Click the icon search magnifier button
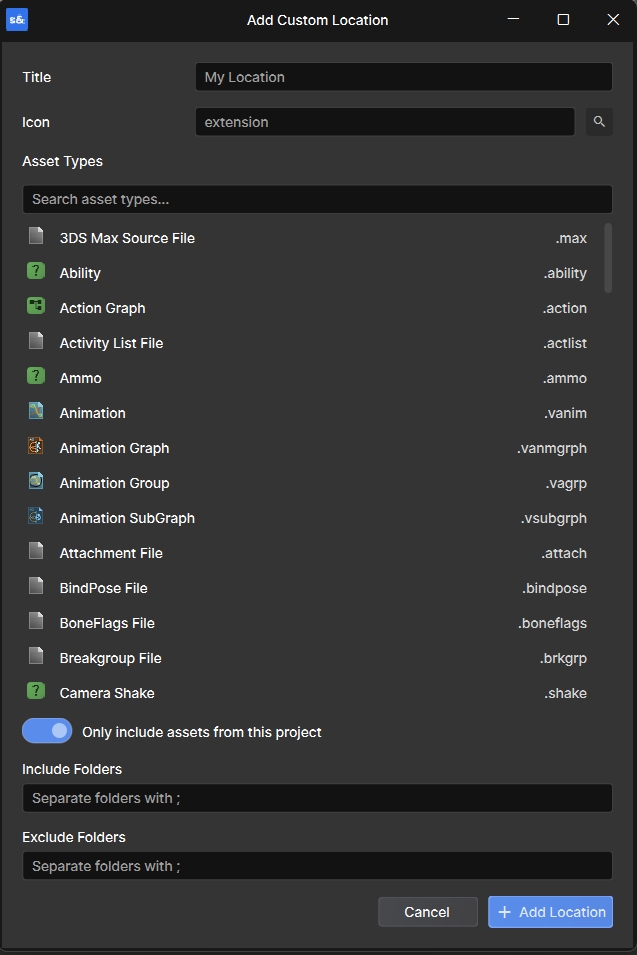Screen dimensions: 637x955 599,122
